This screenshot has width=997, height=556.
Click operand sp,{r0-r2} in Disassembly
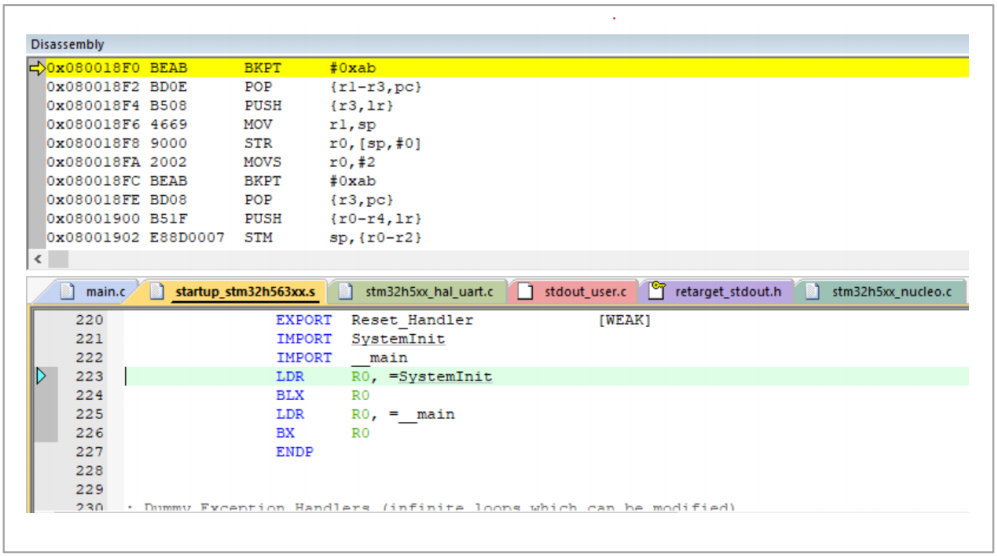[x=376, y=237]
